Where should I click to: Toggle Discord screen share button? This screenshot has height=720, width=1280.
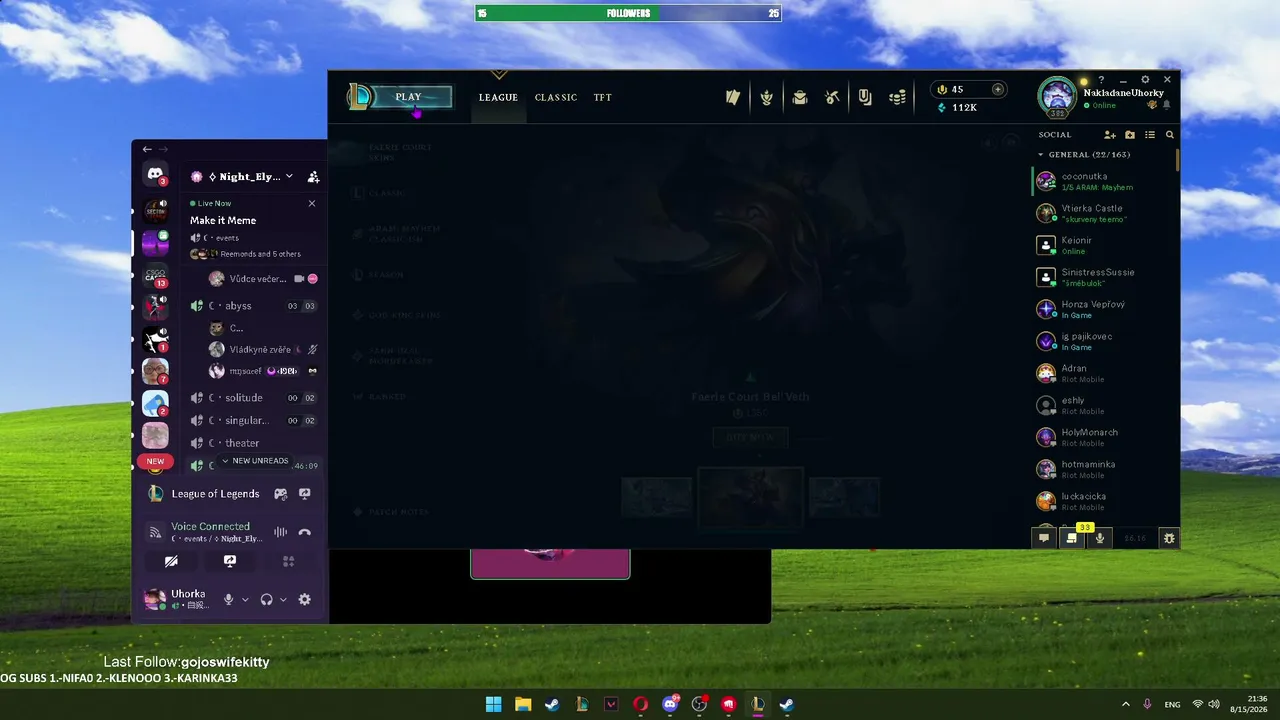(230, 562)
